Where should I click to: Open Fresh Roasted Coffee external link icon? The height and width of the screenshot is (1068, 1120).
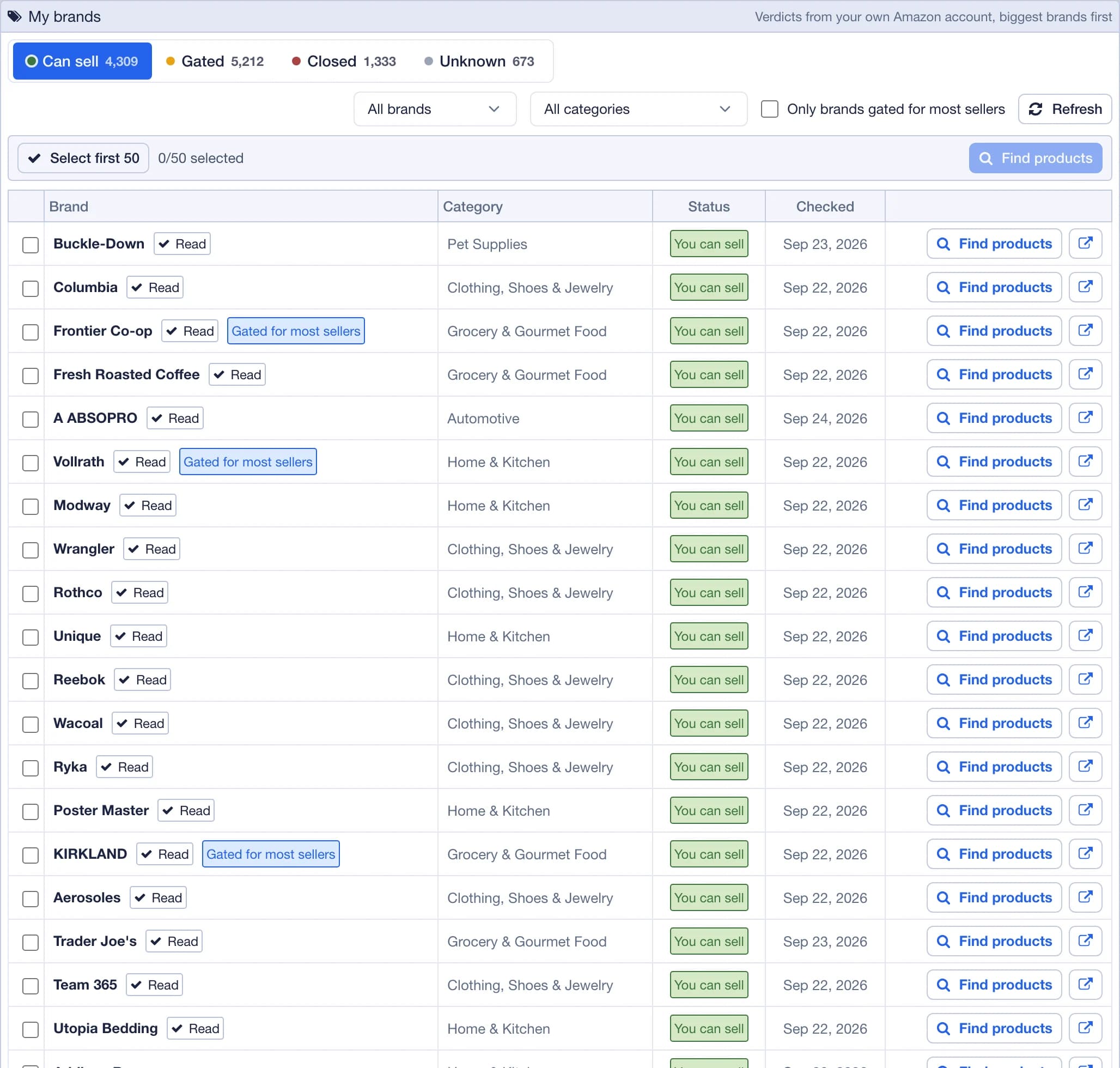(x=1085, y=374)
